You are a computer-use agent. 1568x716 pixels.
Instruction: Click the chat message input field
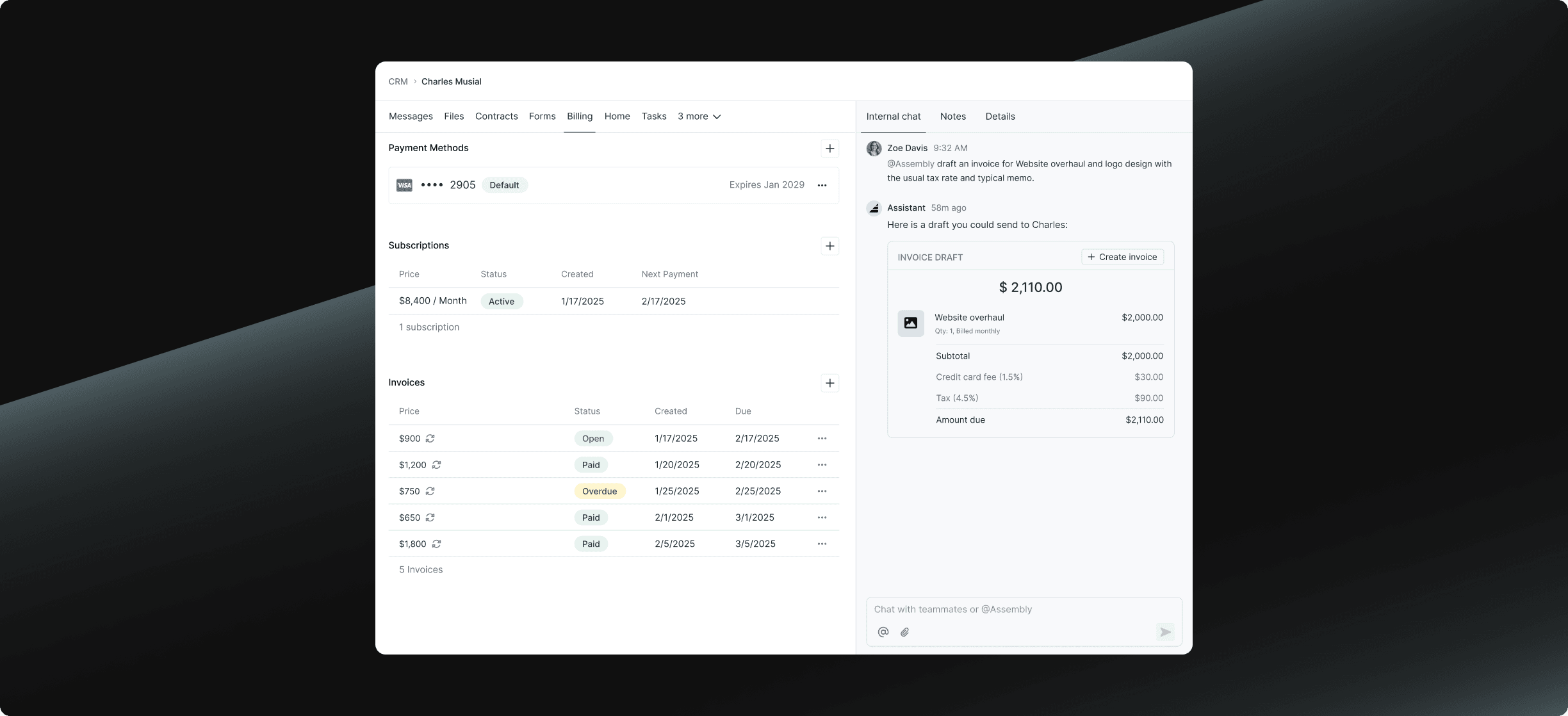1012,609
